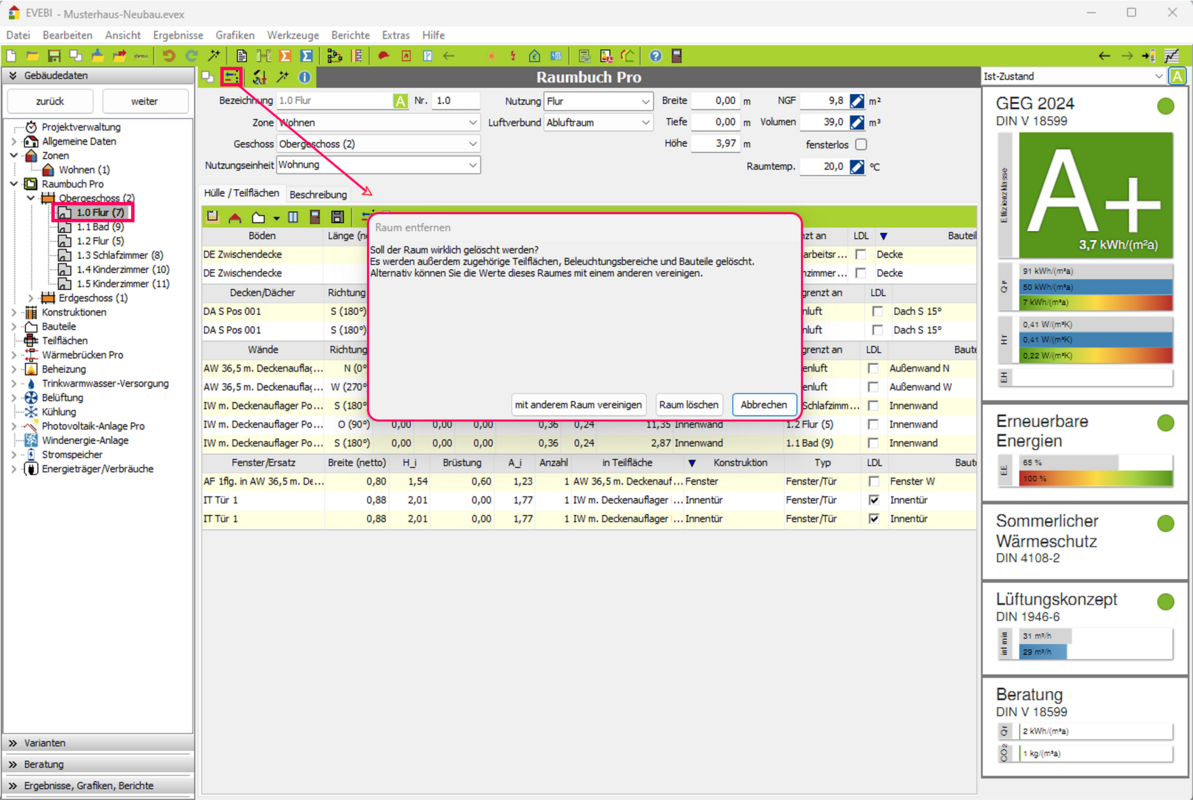Click the pencil icon beside Raumtemp. value

click(857, 167)
